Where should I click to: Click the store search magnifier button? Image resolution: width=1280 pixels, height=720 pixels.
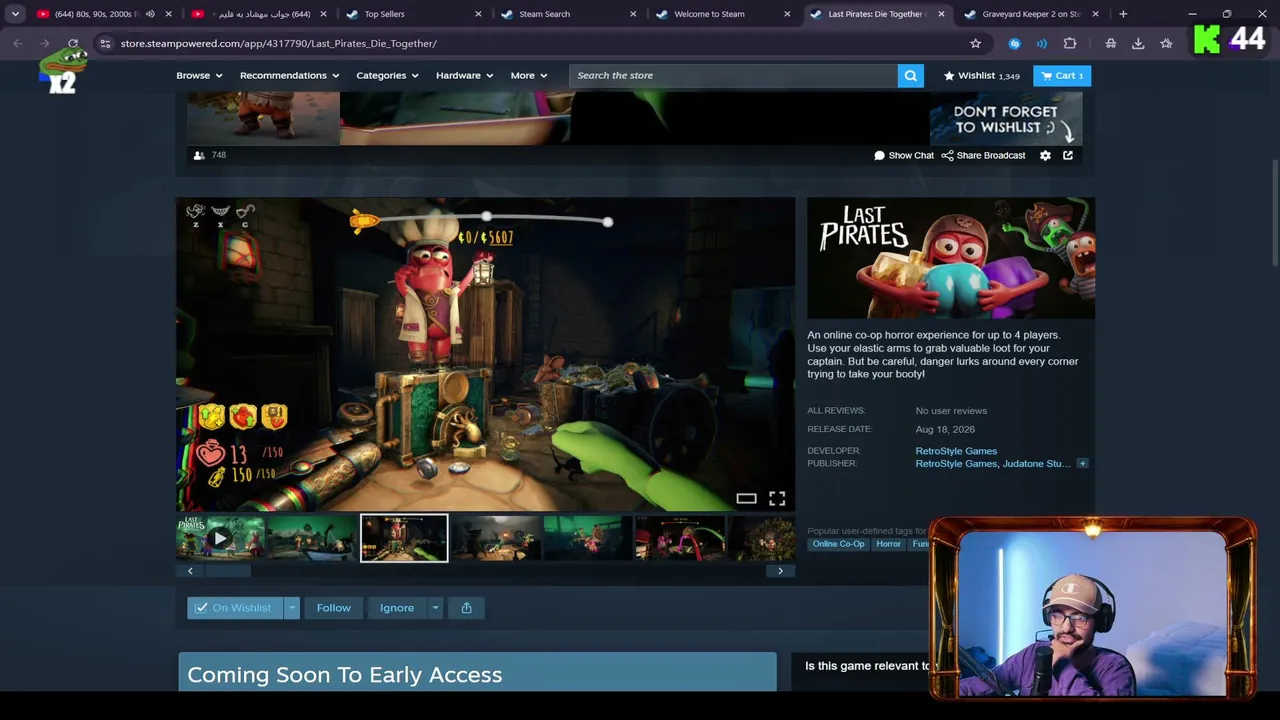pyautogui.click(x=910, y=75)
